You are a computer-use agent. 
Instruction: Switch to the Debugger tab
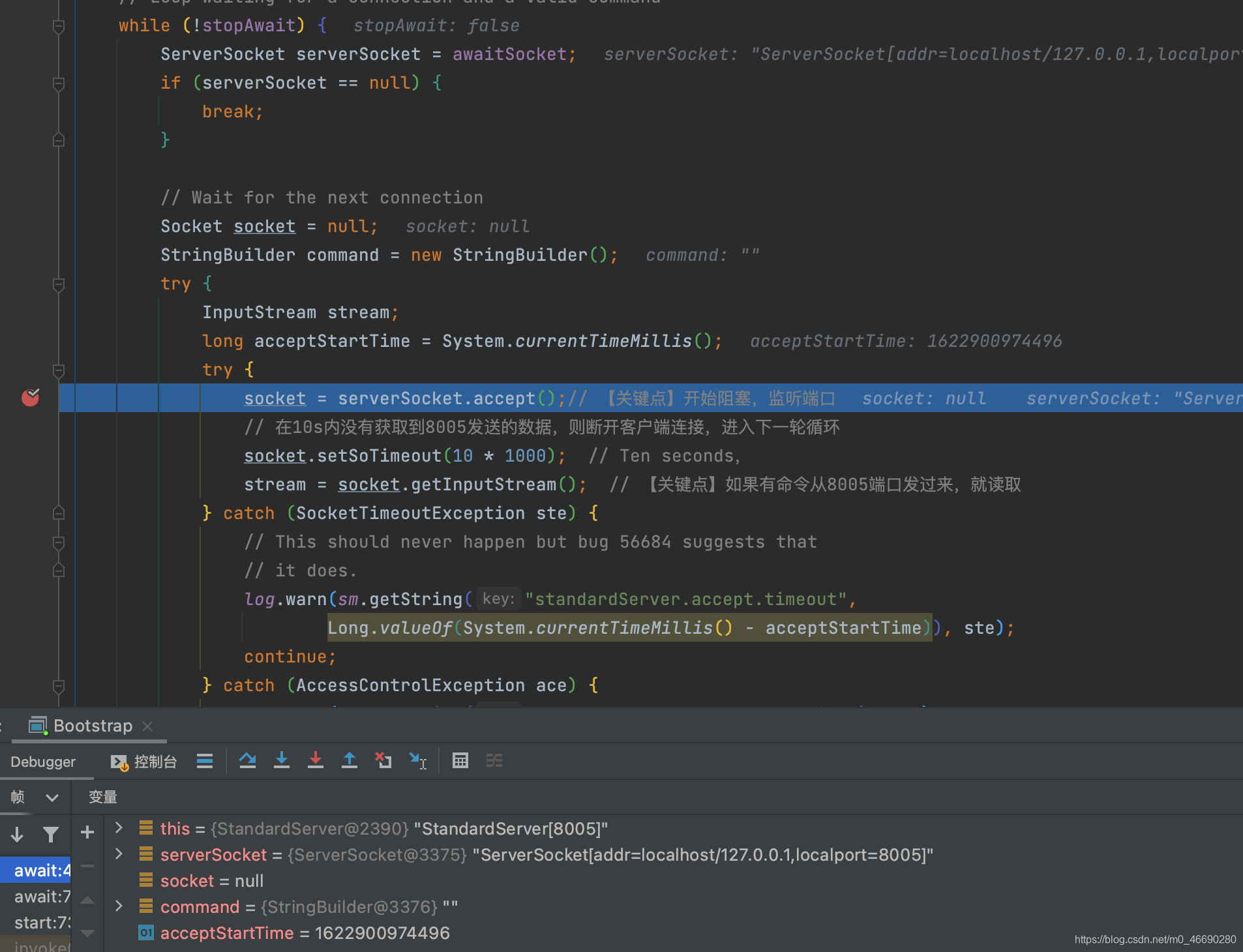[x=43, y=762]
